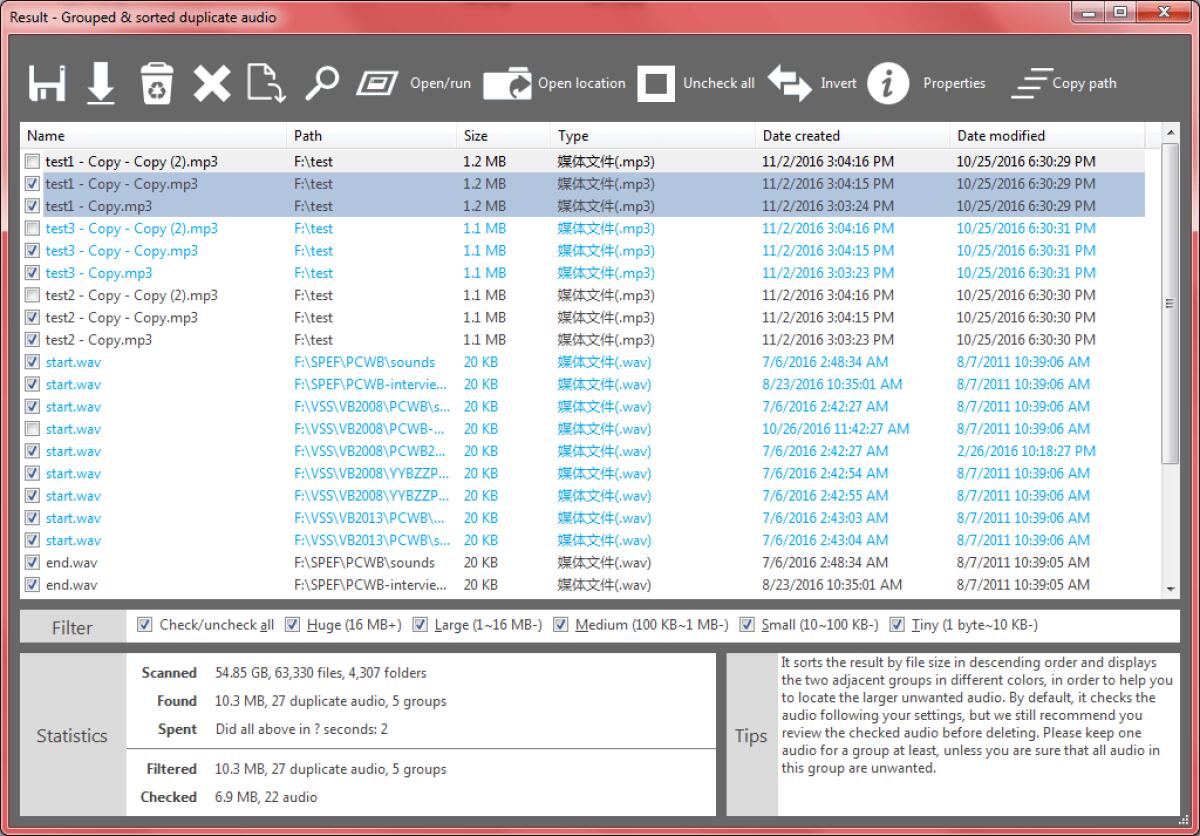Click the red X delete icon
Image resolution: width=1200 pixels, height=836 pixels.
[212, 83]
